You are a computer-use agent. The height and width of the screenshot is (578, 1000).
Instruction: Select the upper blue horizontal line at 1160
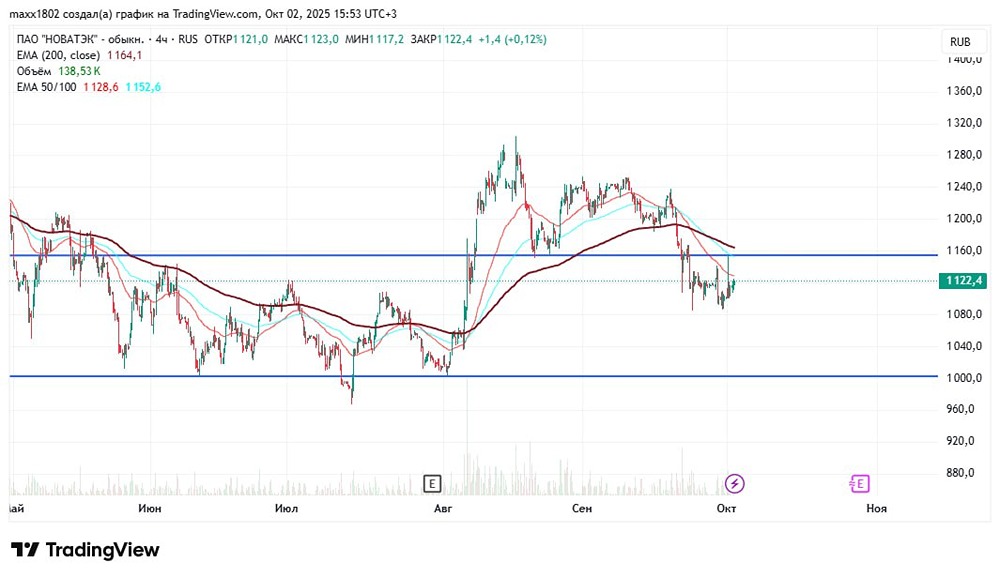click(x=473, y=255)
